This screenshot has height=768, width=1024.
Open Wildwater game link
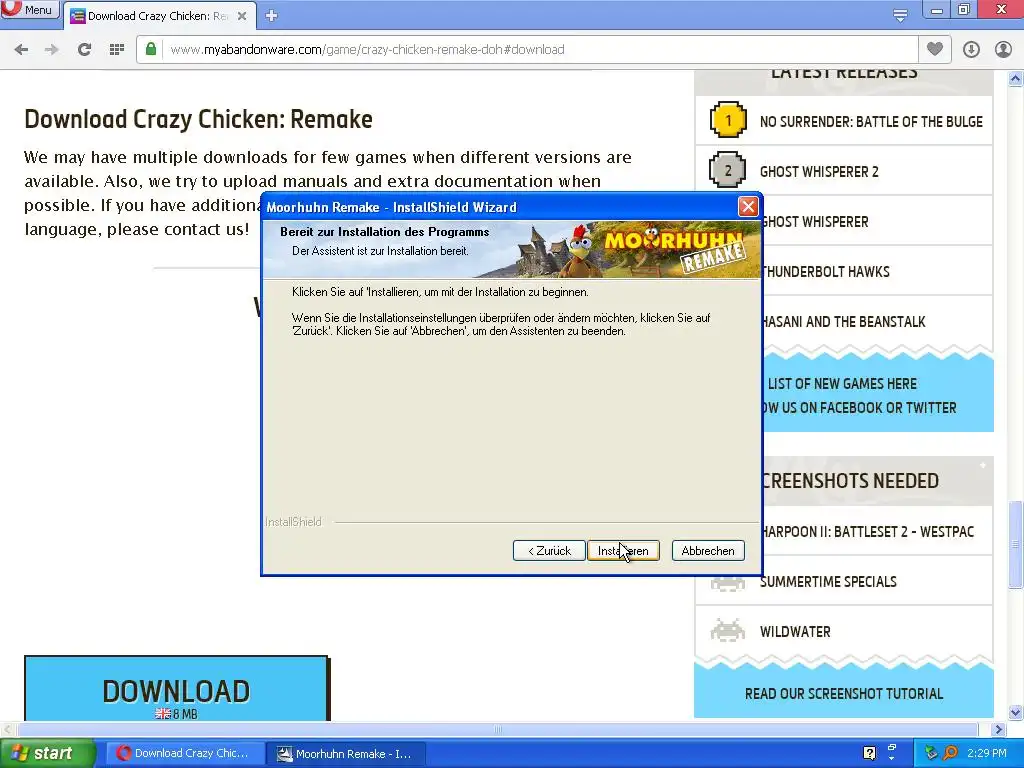[x=795, y=632]
